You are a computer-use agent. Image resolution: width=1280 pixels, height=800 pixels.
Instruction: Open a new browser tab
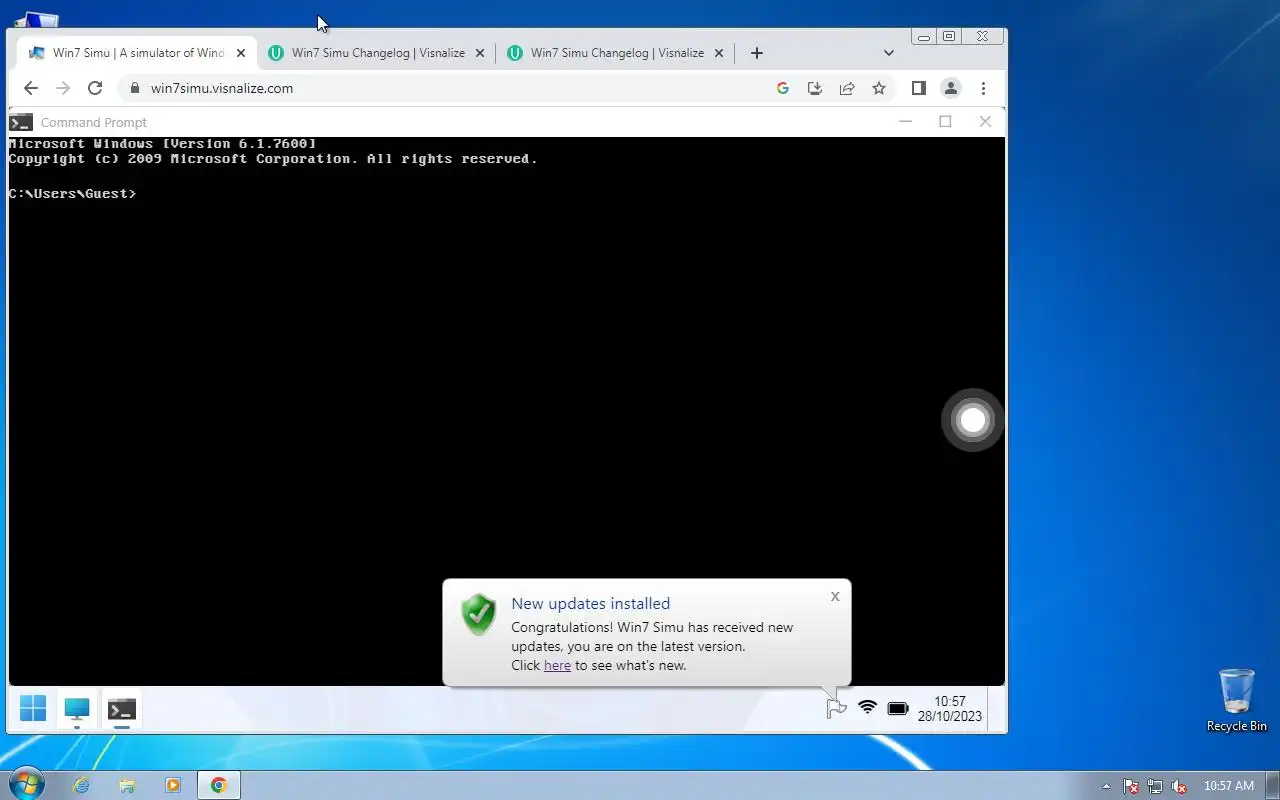(x=757, y=53)
